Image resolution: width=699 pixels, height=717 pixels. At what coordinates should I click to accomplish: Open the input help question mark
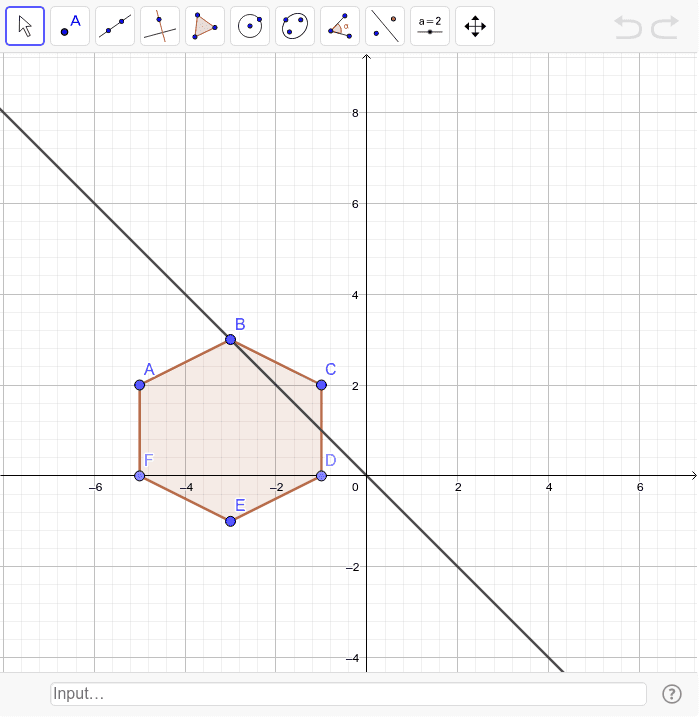672,694
